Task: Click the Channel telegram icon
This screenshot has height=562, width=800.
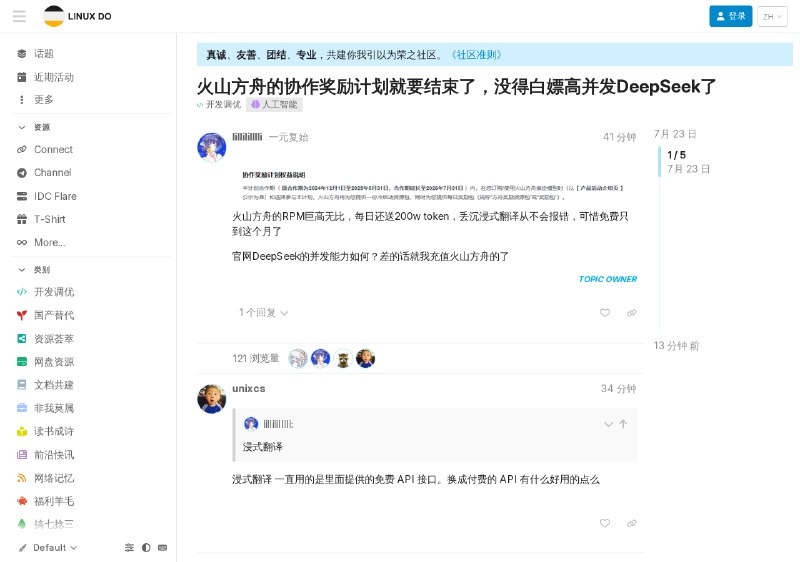Action: [22, 172]
